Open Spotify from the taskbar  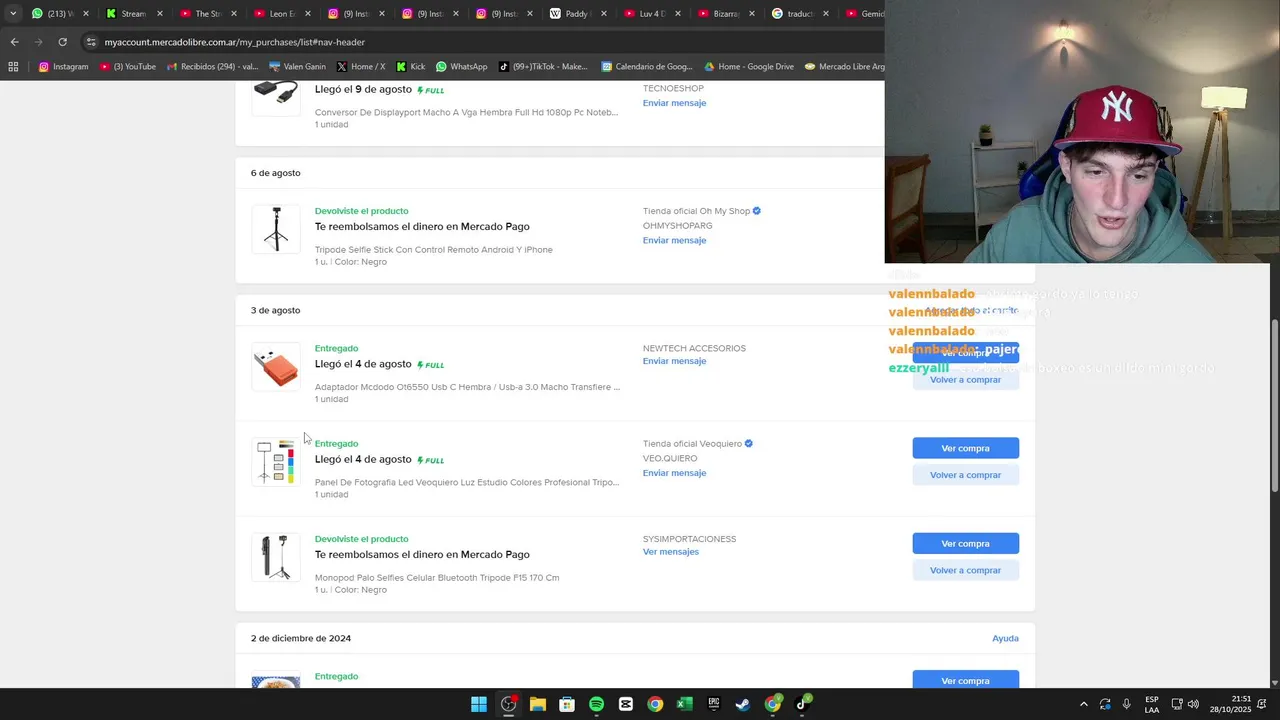point(596,704)
